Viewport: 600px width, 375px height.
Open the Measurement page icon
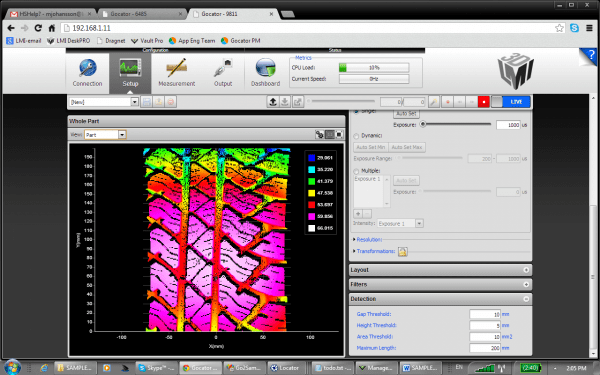pyautogui.click(x=176, y=73)
